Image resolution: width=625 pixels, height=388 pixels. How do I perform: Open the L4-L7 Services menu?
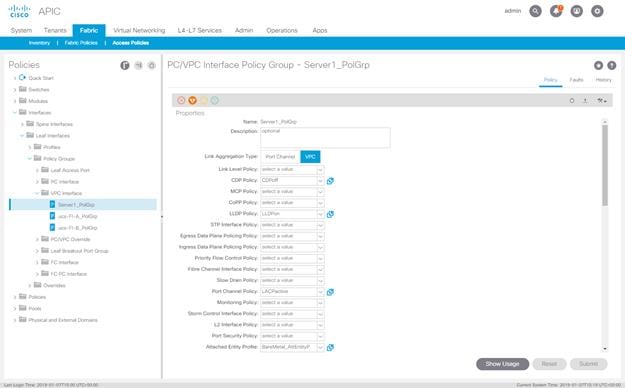coord(199,30)
